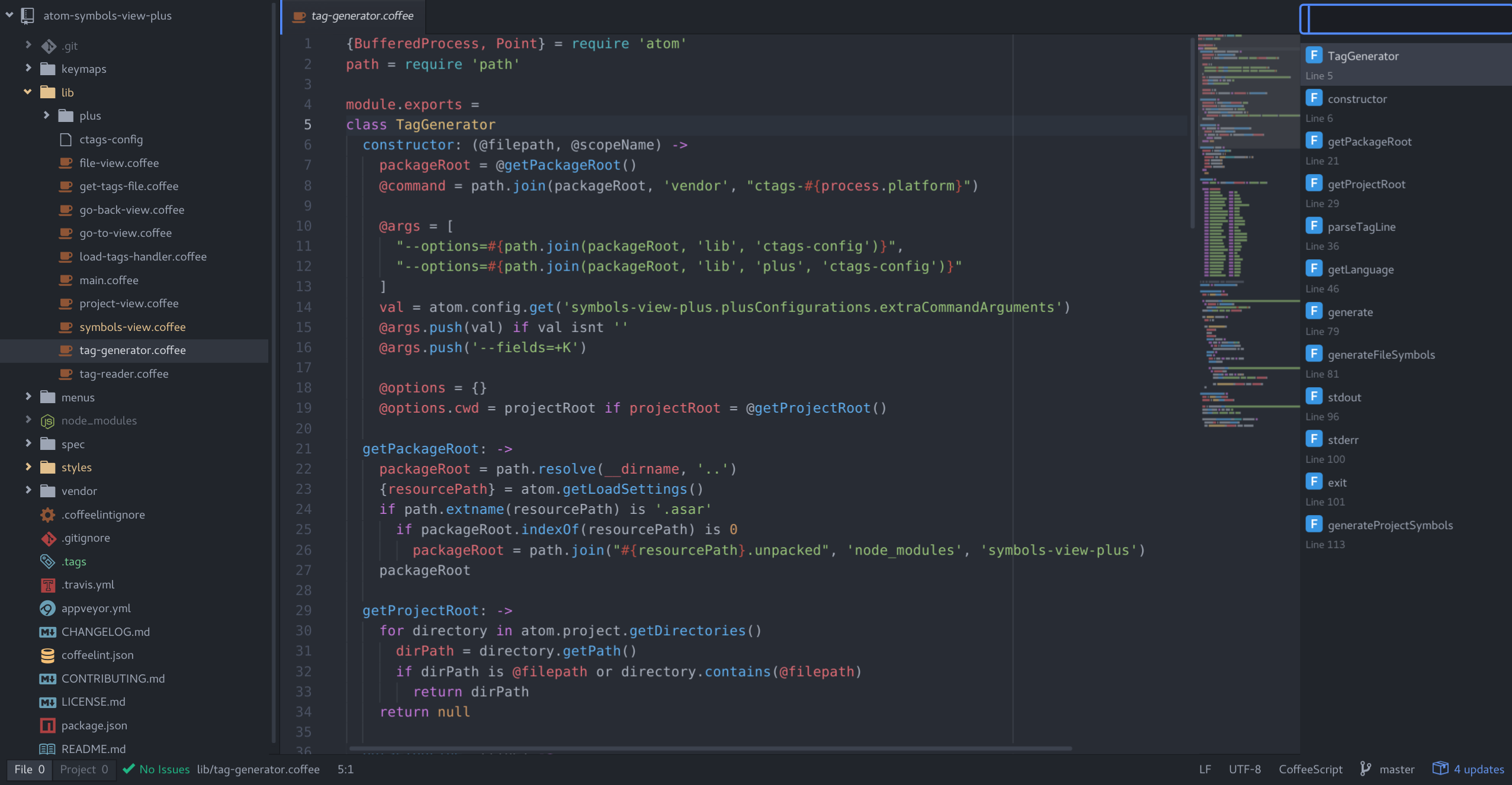Click the UTF-8 encoding button
Image resolution: width=1512 pixels, height=785 pixels.
click(1244, 769)
